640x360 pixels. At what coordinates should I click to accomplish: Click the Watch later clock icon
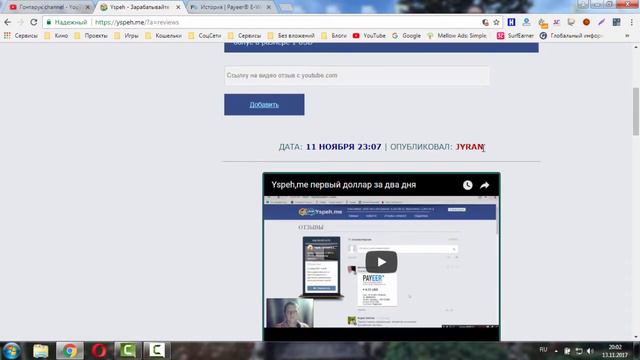[468, 185]
